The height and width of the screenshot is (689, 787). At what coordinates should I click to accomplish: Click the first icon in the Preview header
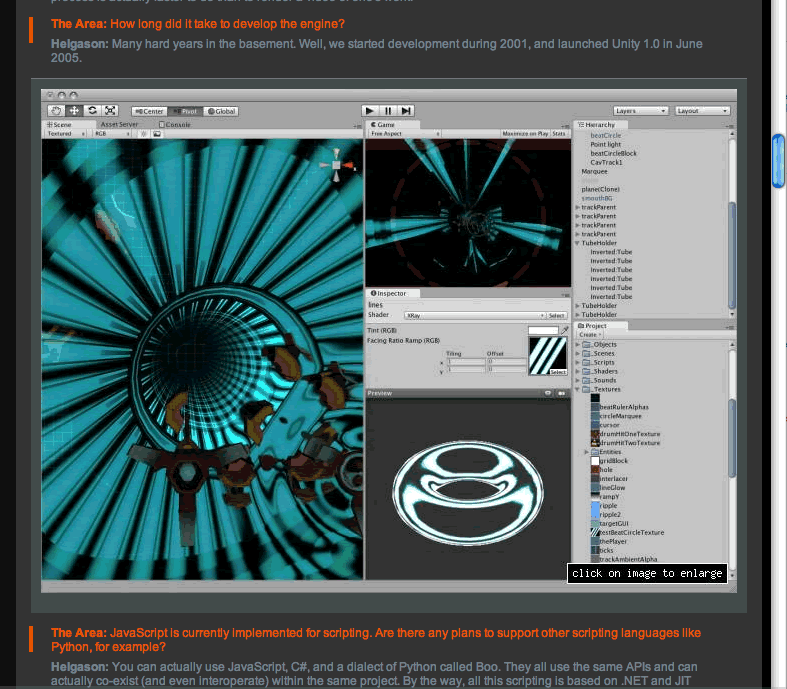(548, 393)
